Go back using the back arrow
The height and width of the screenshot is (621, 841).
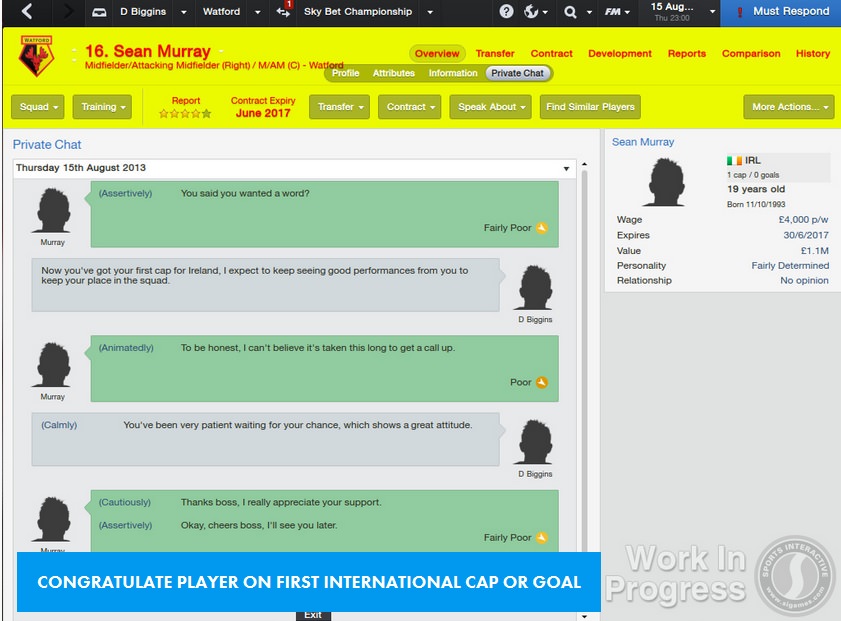[x=26, y=12]
